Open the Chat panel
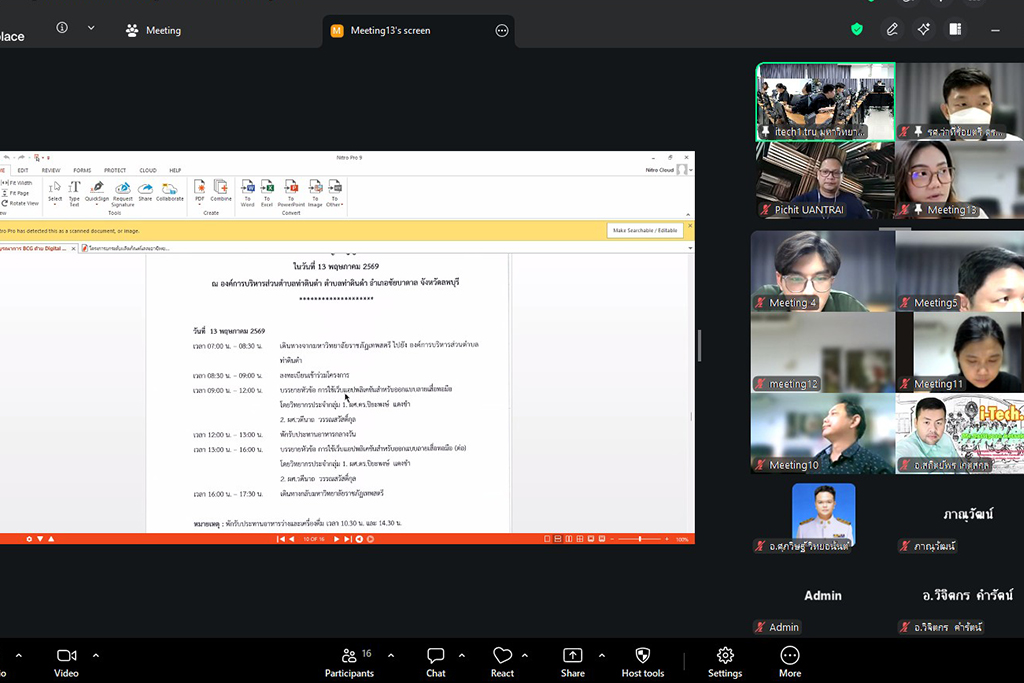Screen dimensions: 1024x683 pos(436,661)
